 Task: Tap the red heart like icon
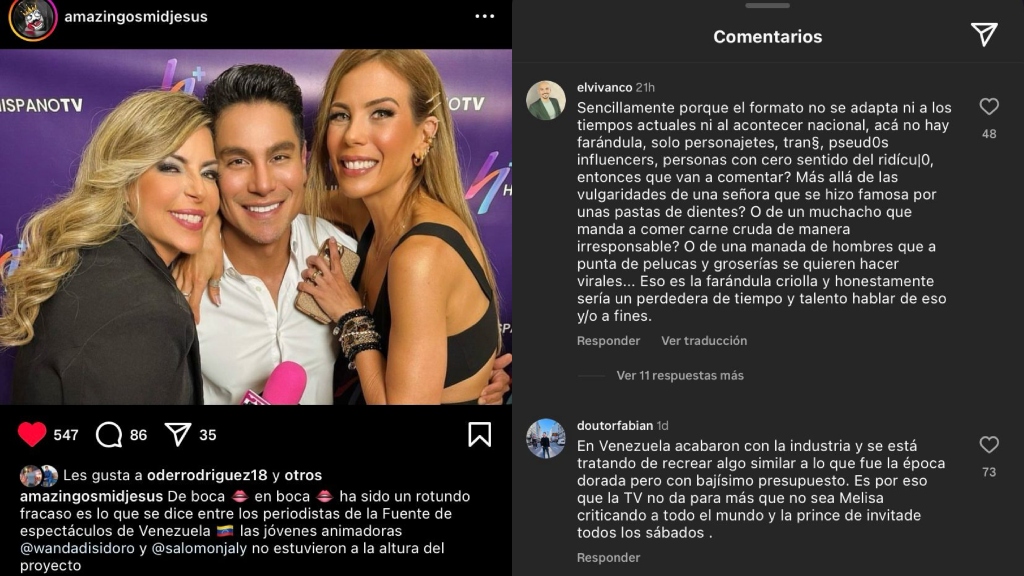point(32,434)
